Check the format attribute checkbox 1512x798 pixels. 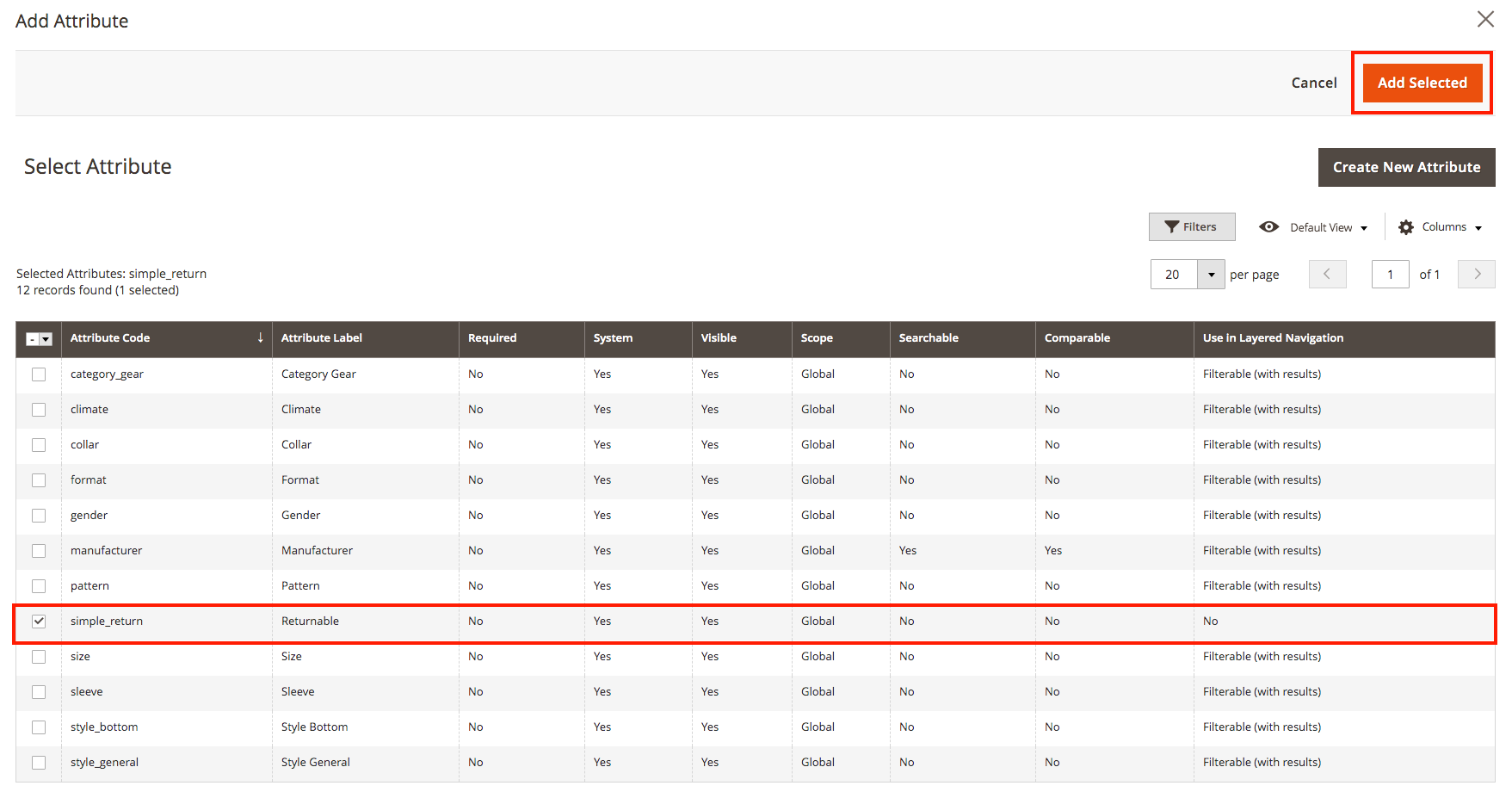(x=39, y=480)
